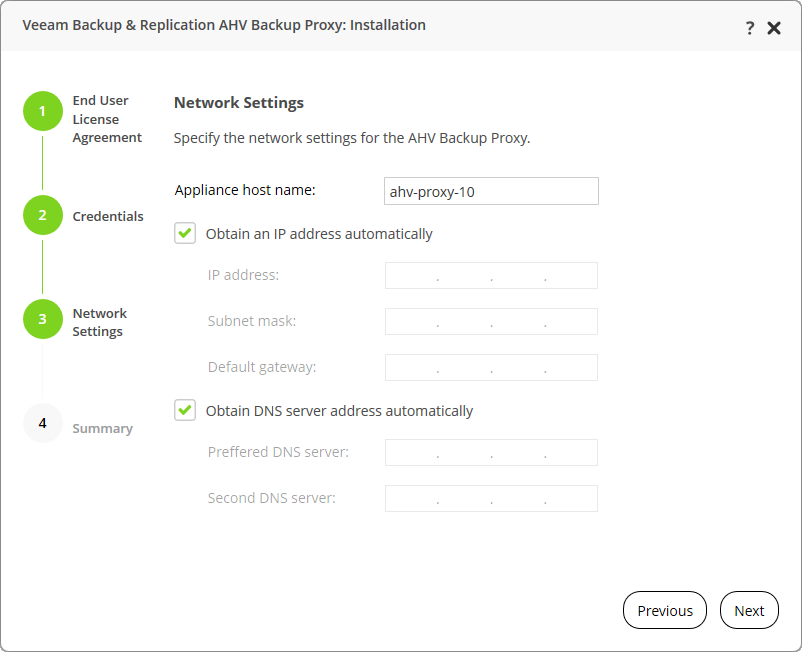This screenshot has height=652, width=802.
Task: Focus the Appliance host name field
Action: click(x=491, y=191)
